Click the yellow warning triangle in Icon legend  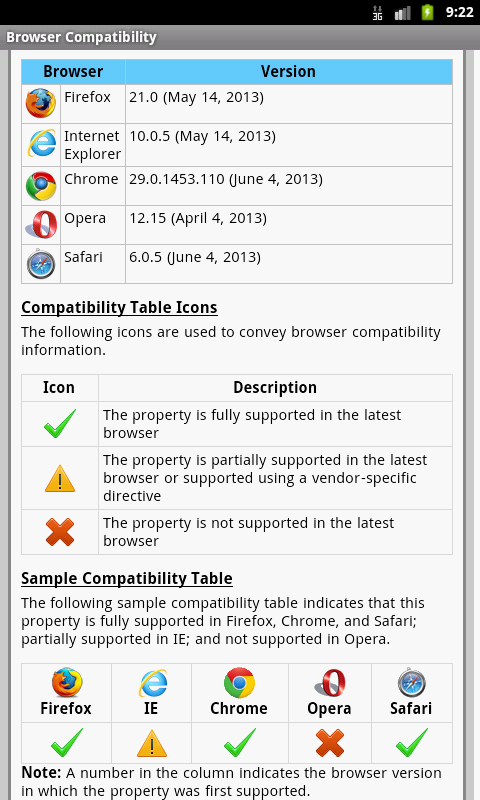[60, 479]
